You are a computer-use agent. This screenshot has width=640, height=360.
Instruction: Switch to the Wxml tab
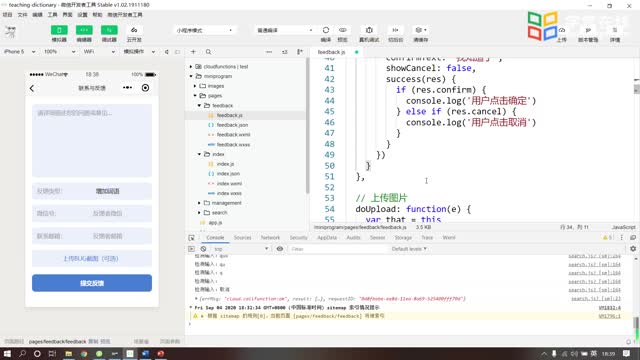[449, 238]
